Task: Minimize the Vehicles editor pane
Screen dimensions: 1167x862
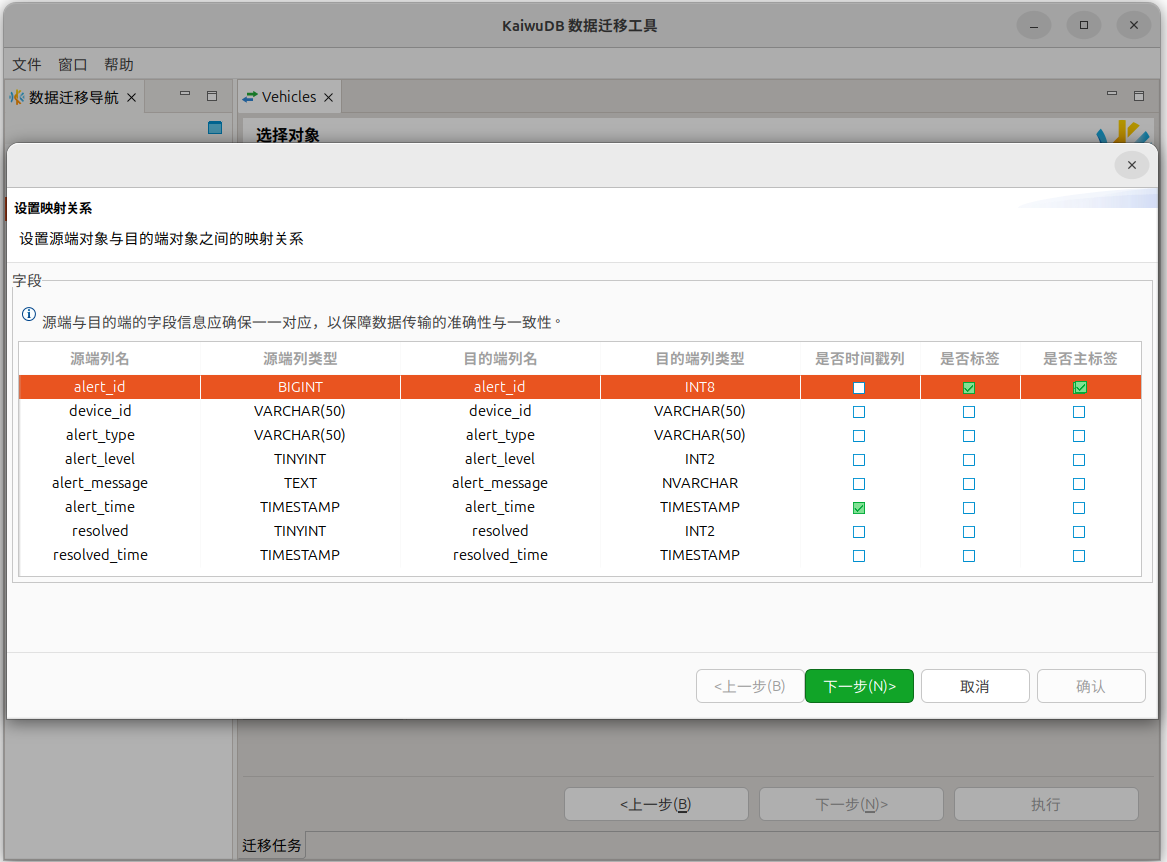Action: point(1112,95)
